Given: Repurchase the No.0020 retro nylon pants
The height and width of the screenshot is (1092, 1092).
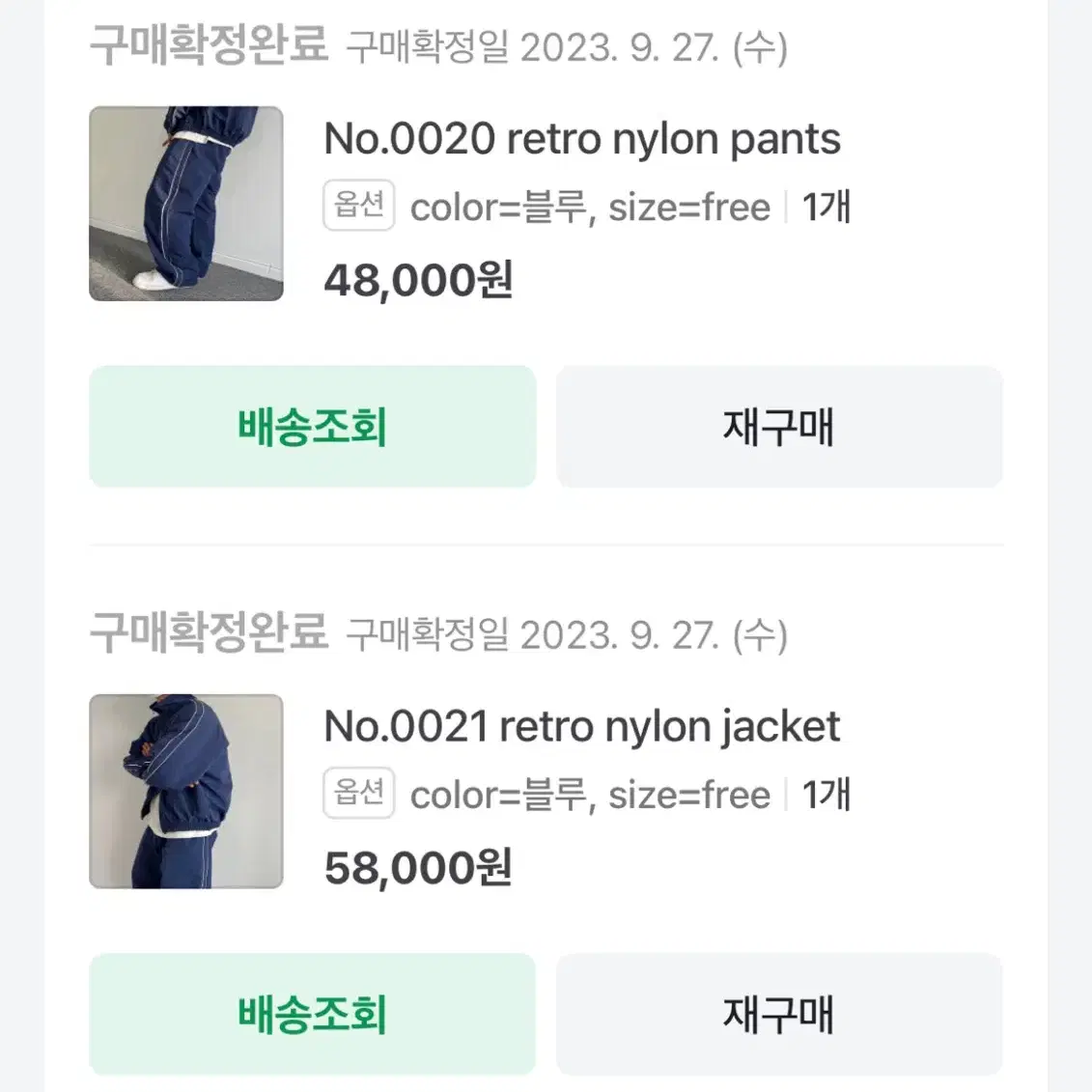Looking at the screenshot, I should (x=778, y=426).
